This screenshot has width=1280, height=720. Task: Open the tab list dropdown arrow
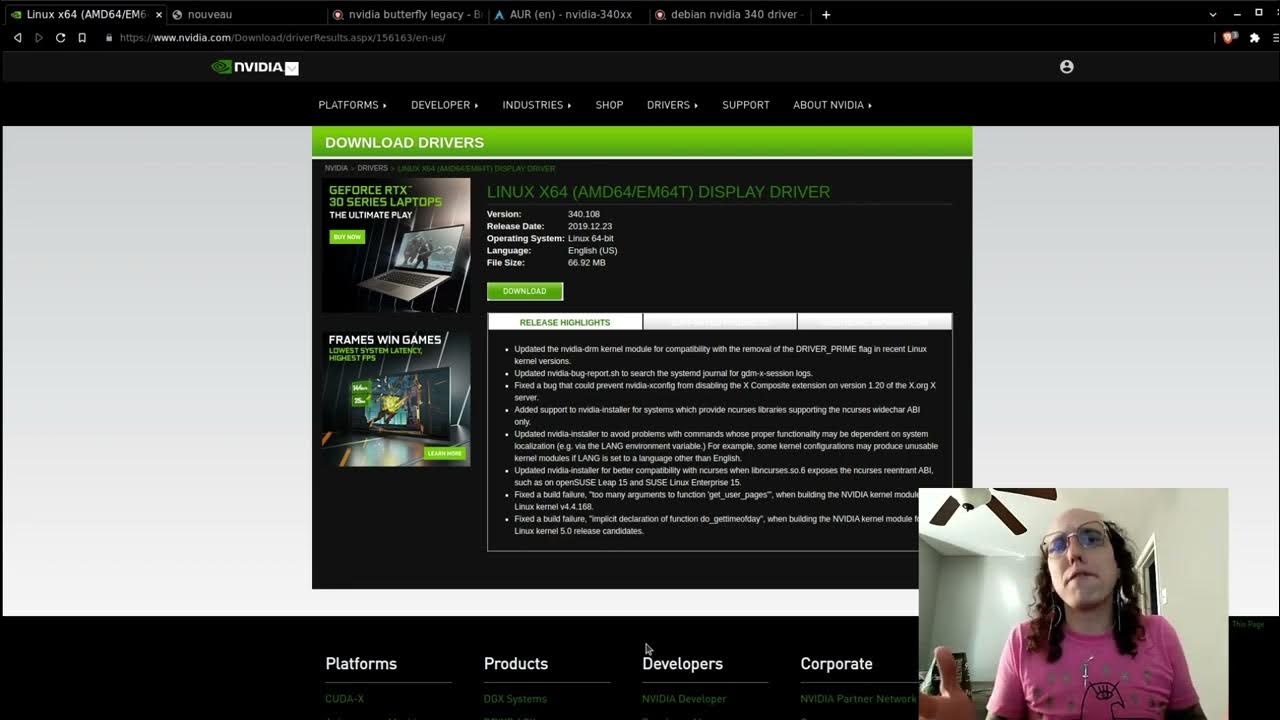[x=1213, y=14]
